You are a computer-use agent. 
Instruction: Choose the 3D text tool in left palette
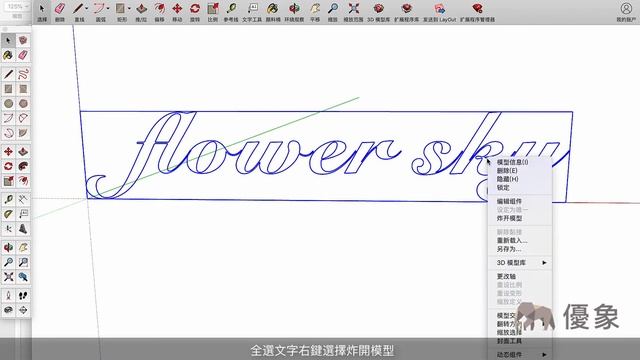point(23,229)
